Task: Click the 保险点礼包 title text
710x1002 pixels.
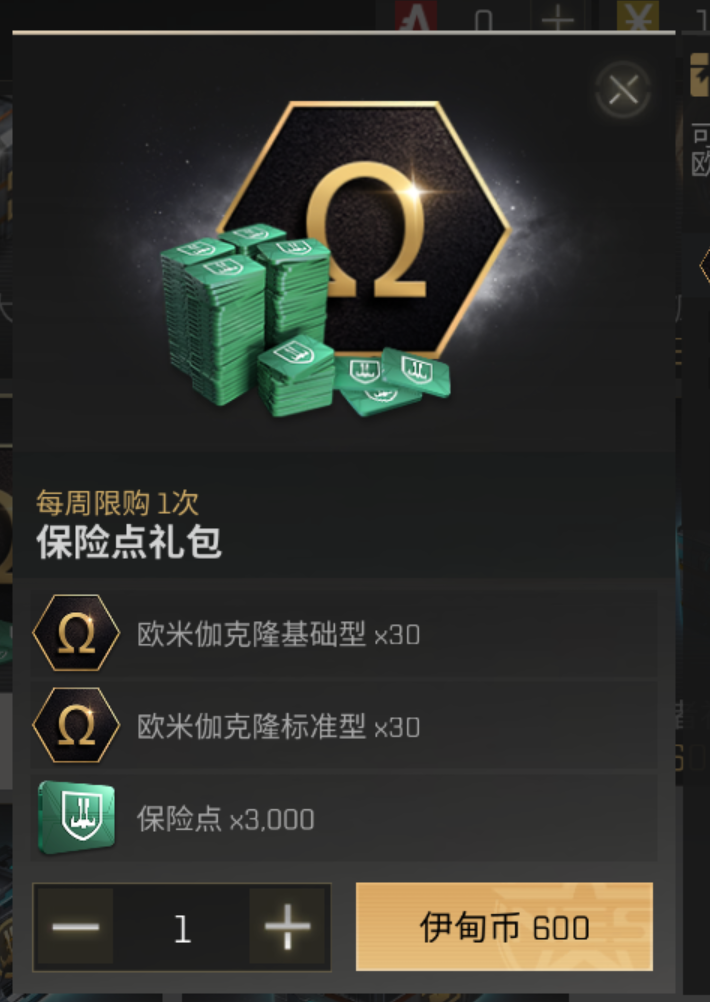Action: [x=129, y=543]
